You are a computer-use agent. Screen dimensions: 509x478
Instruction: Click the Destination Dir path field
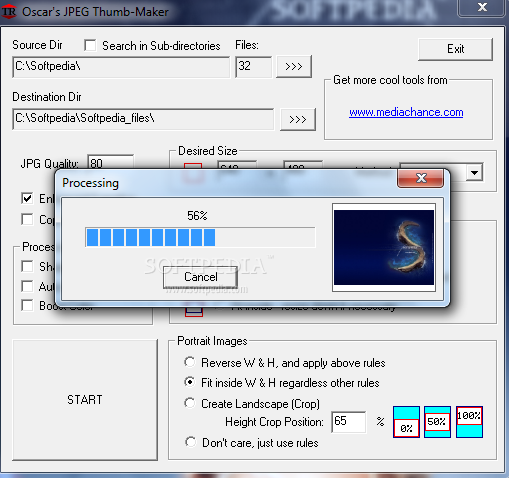(x=143, y=119)
